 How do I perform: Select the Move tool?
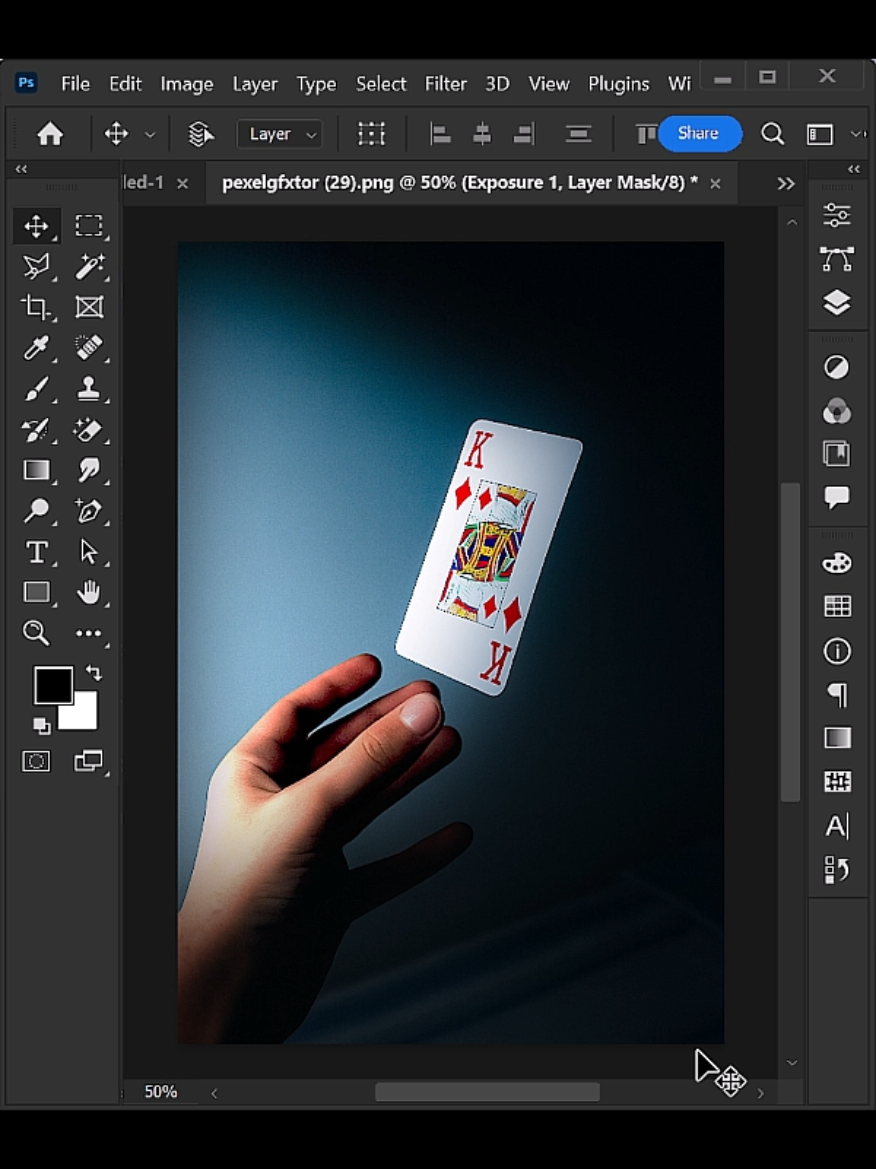pos(37,226)
